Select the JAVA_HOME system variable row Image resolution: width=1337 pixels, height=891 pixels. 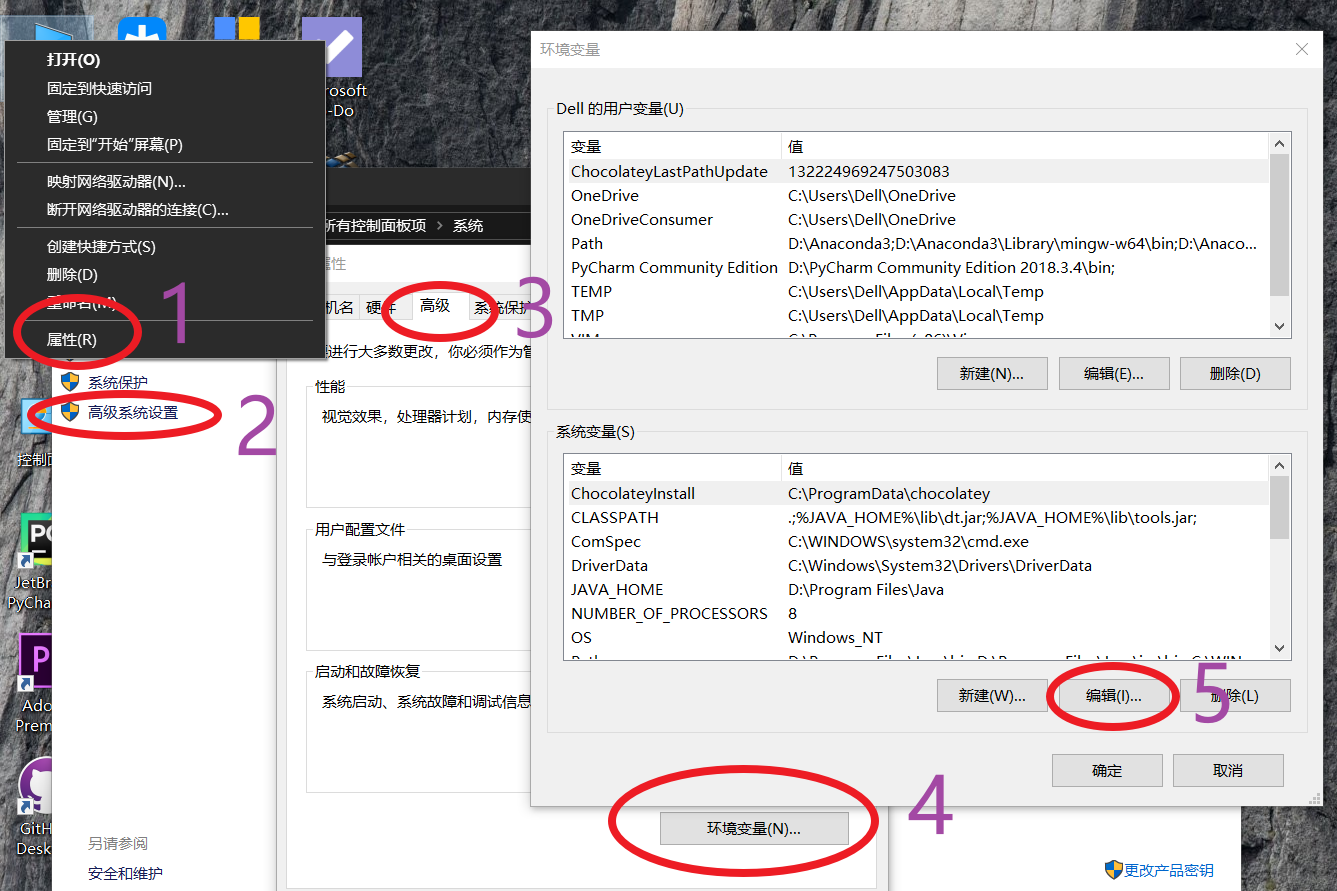(x=918, y=589)
